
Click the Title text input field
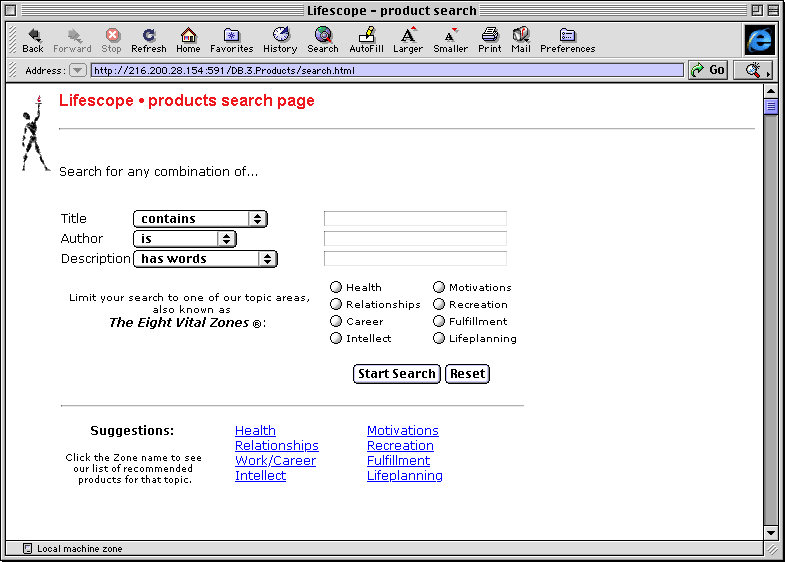click(x=415, y=219)
